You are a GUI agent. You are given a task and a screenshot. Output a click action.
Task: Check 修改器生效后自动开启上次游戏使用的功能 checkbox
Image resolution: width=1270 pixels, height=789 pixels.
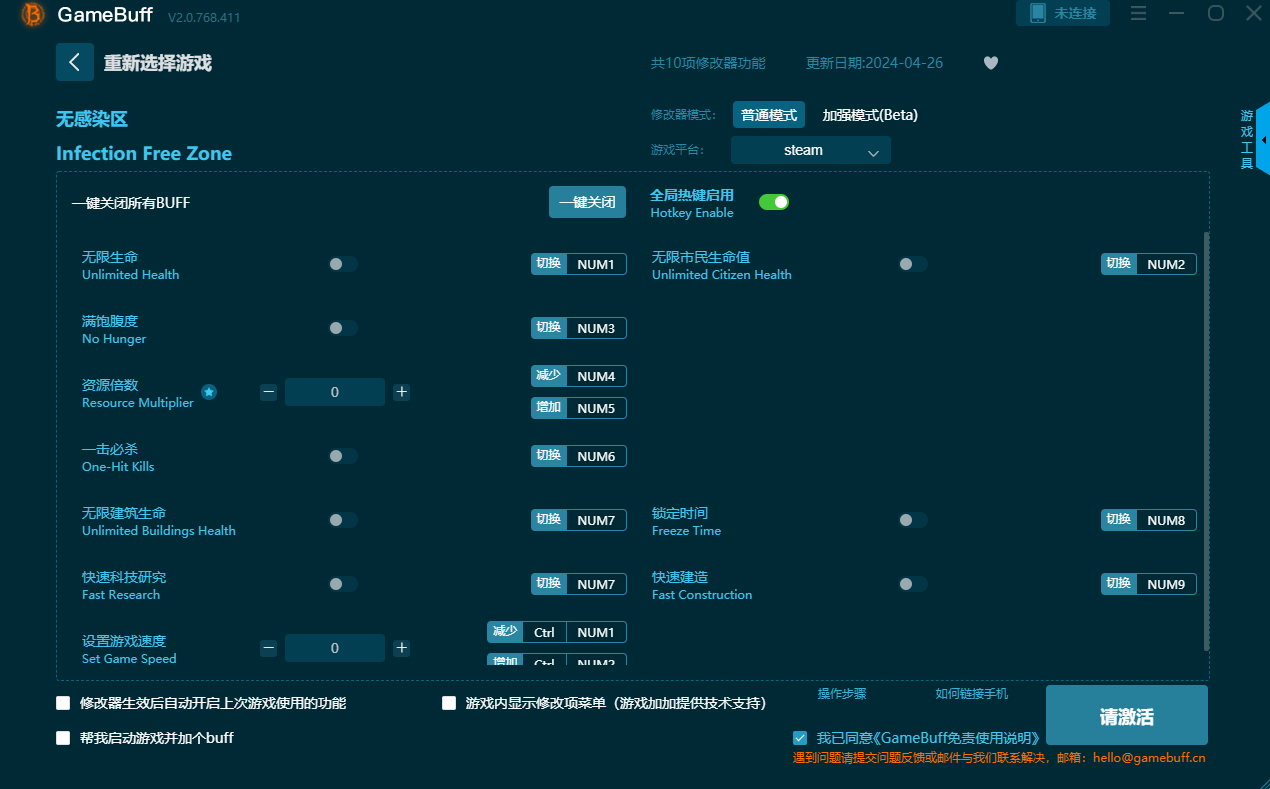tap(63, 703)
